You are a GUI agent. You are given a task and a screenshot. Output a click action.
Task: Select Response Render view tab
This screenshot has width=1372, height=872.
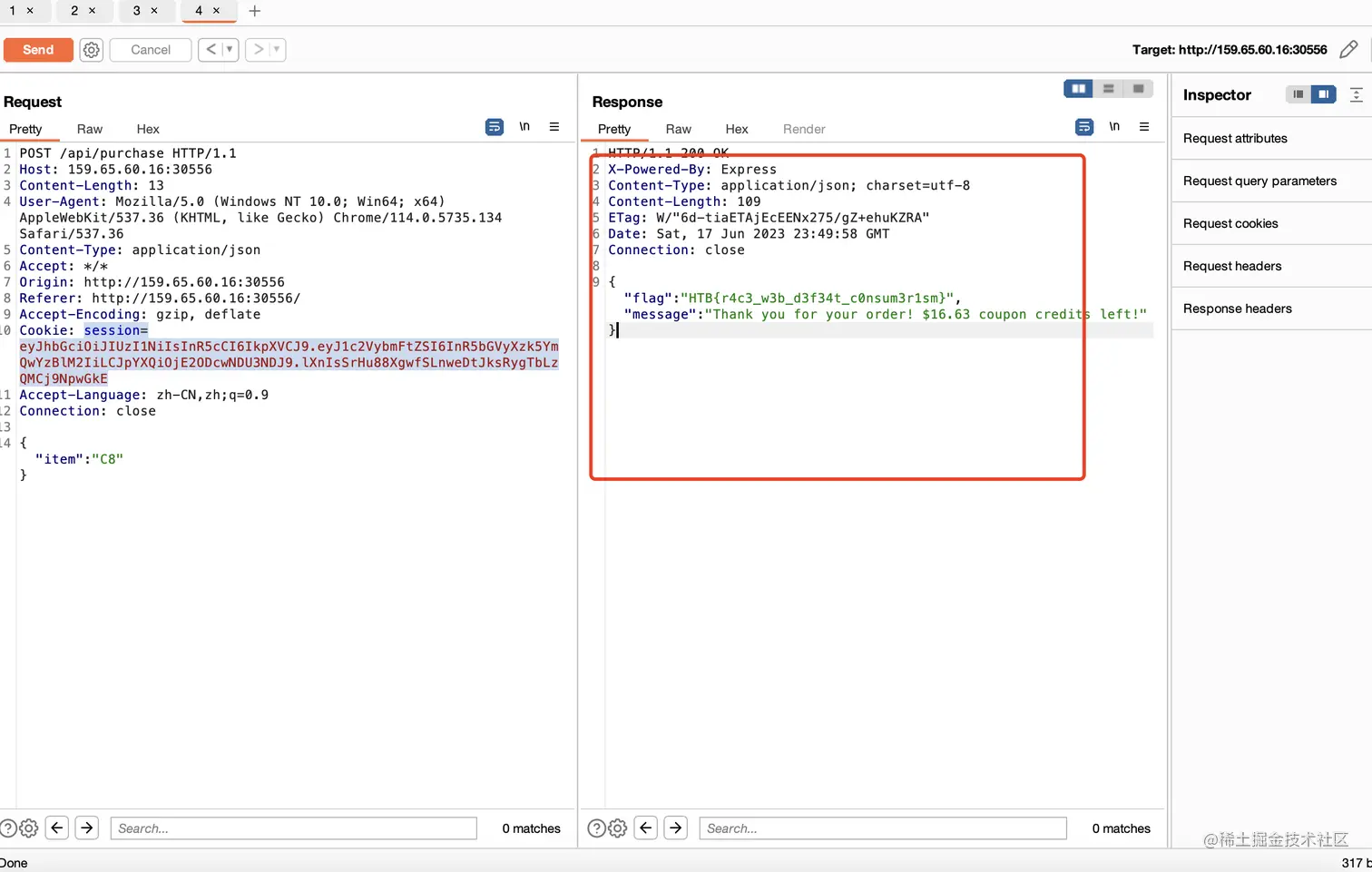804,129
